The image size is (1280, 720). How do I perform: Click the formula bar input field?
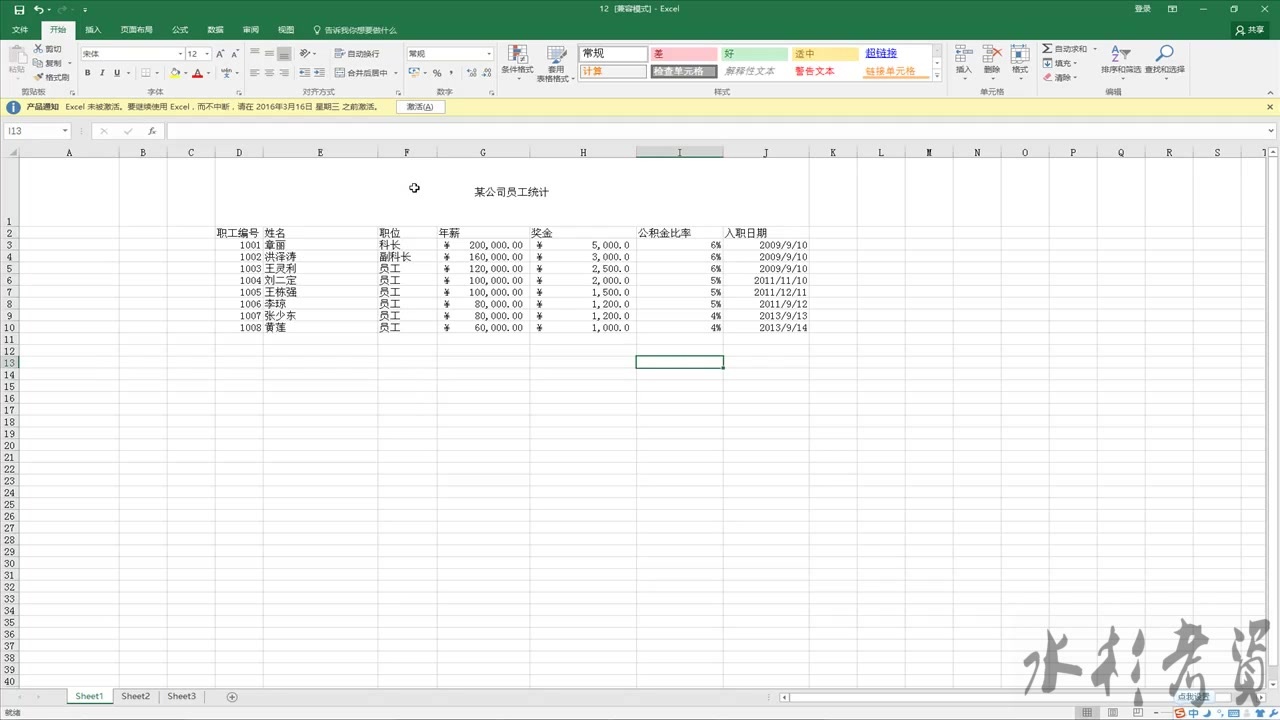click(x=715, y=131)
